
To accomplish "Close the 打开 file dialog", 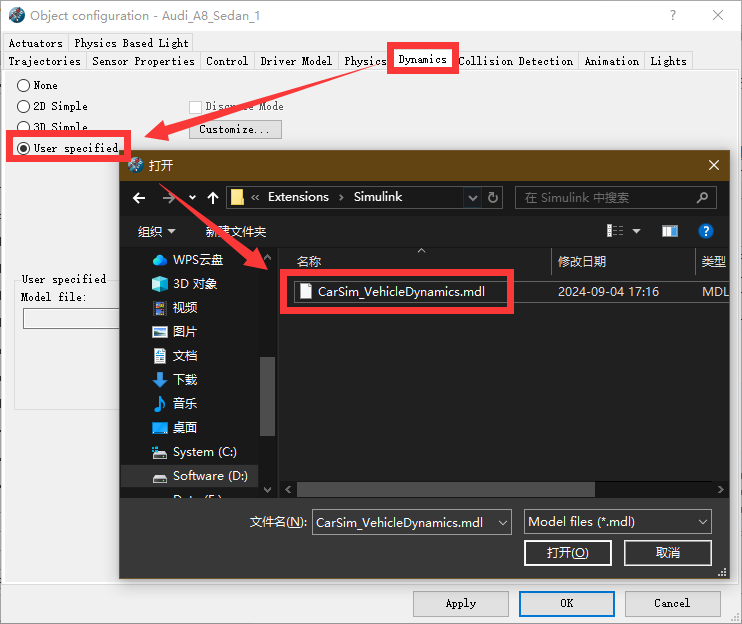I will click(714, 165).
